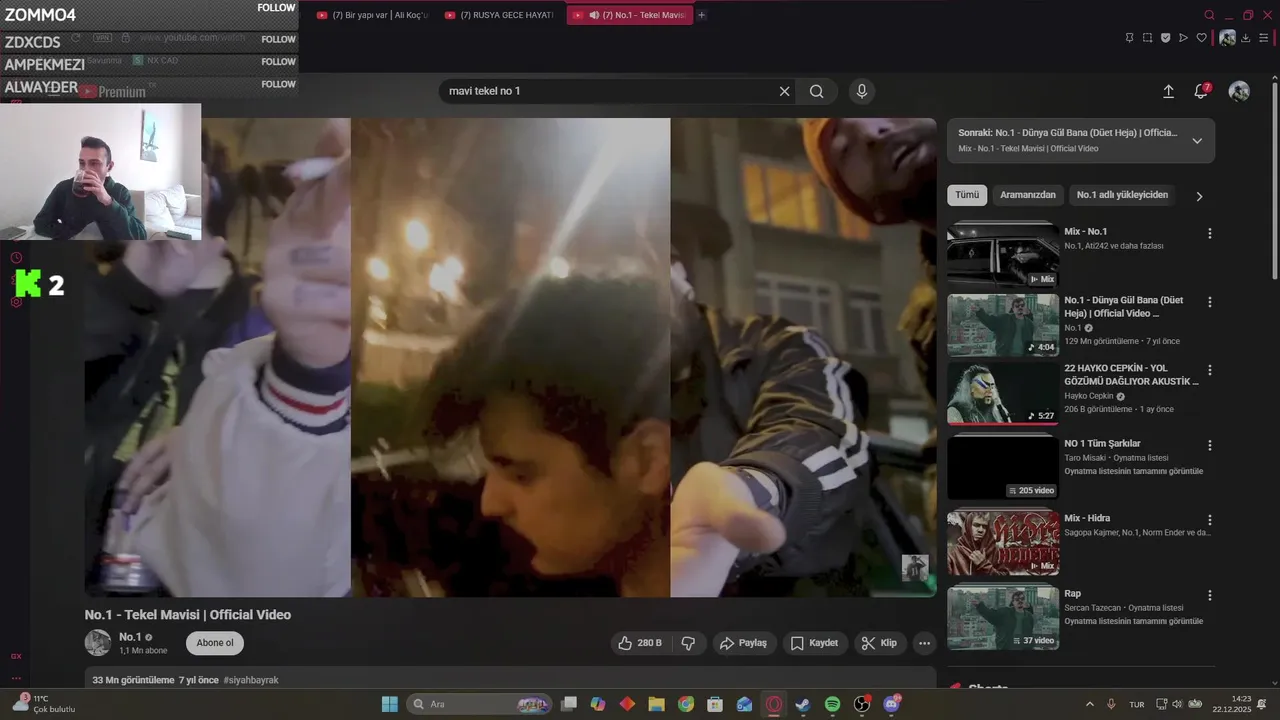Open the Windows Start menu
This screenshot has width=1280, height=720.
pos(389,705)
